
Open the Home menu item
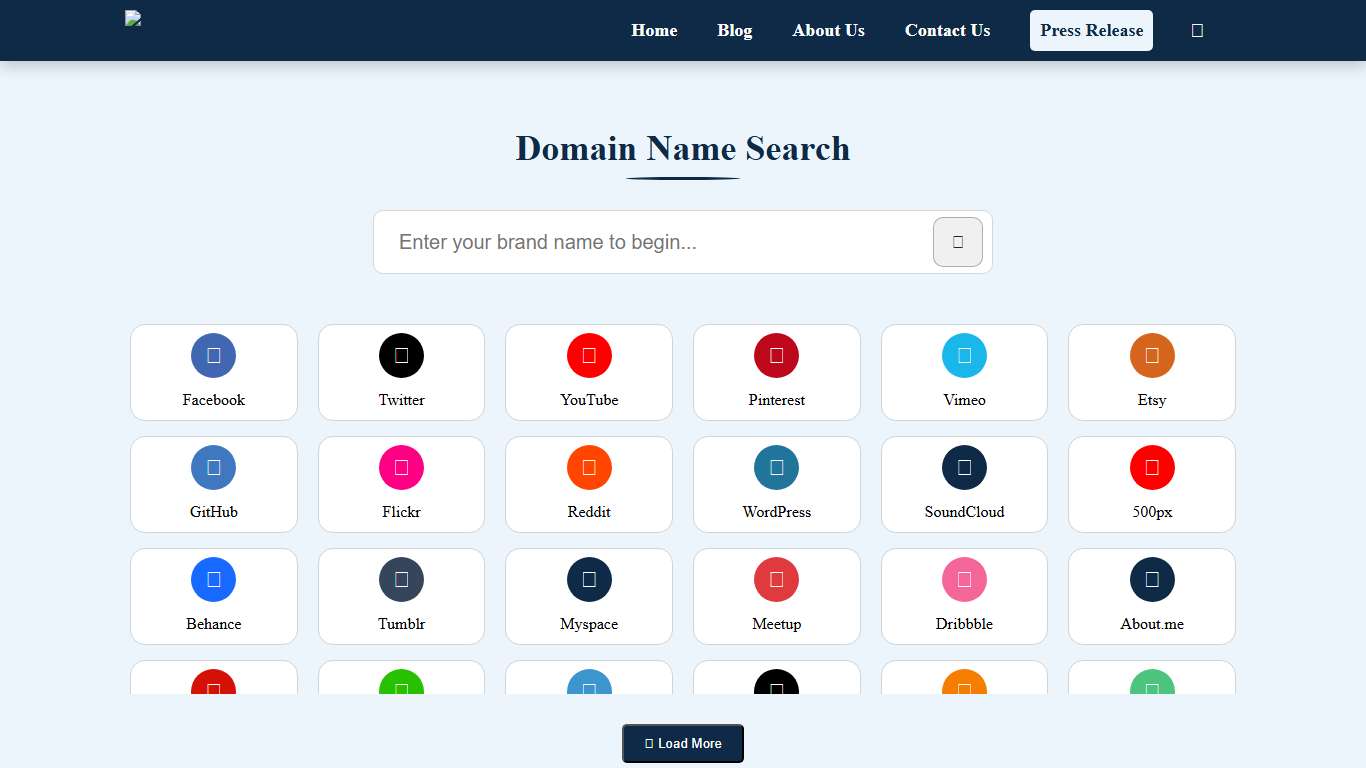[x=654, y=30]
